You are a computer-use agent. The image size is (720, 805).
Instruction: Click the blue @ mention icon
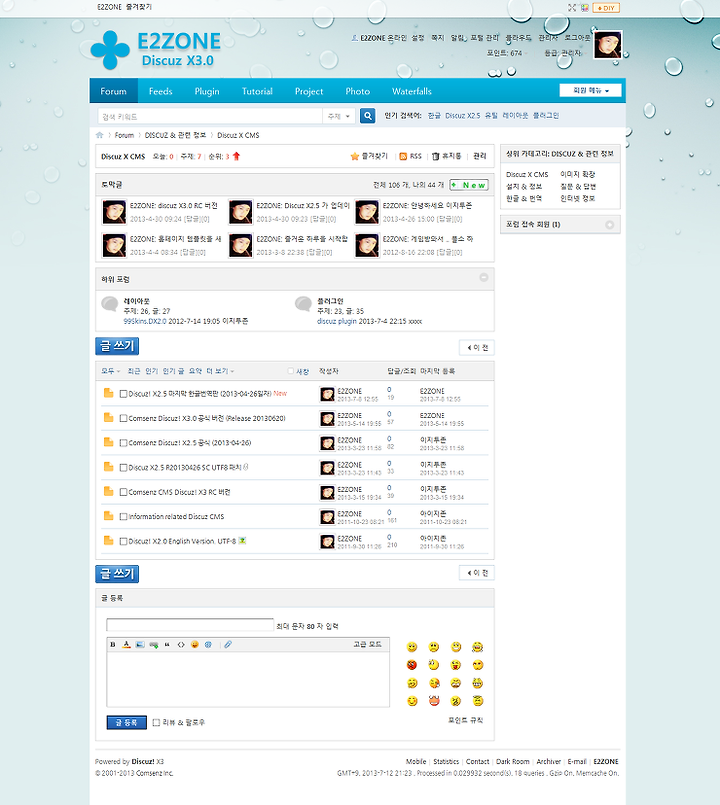click(x=208, y=644)
